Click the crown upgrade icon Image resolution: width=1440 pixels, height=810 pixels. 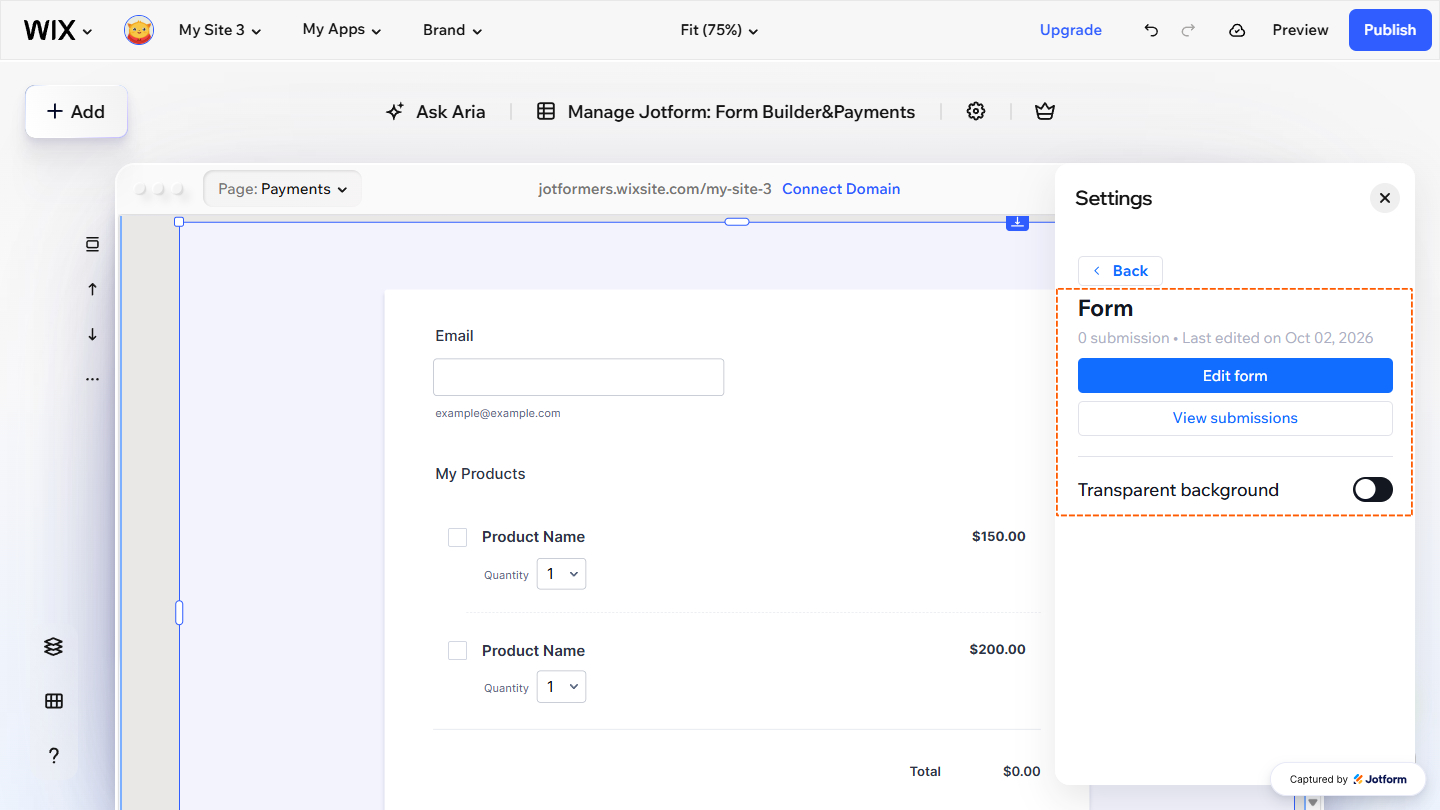[x=1045, y=111]
